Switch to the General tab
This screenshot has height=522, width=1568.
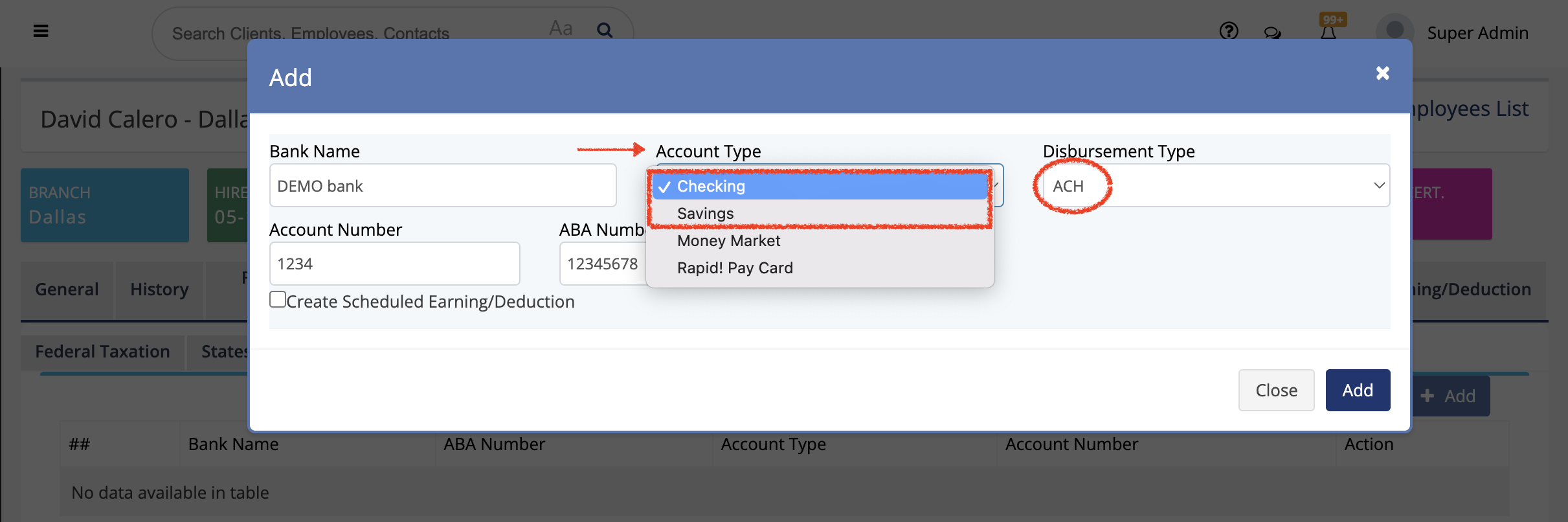point(67,289)
